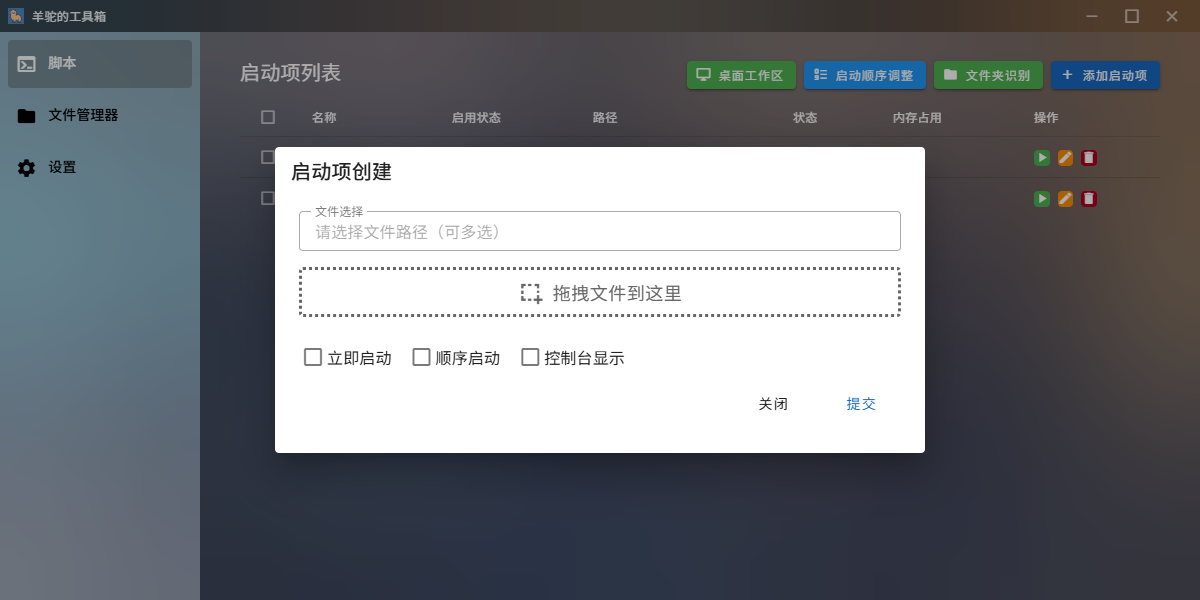Click the 文件选择 path input field
Screen dimensions: 1200x600
(x=600, y=231)
